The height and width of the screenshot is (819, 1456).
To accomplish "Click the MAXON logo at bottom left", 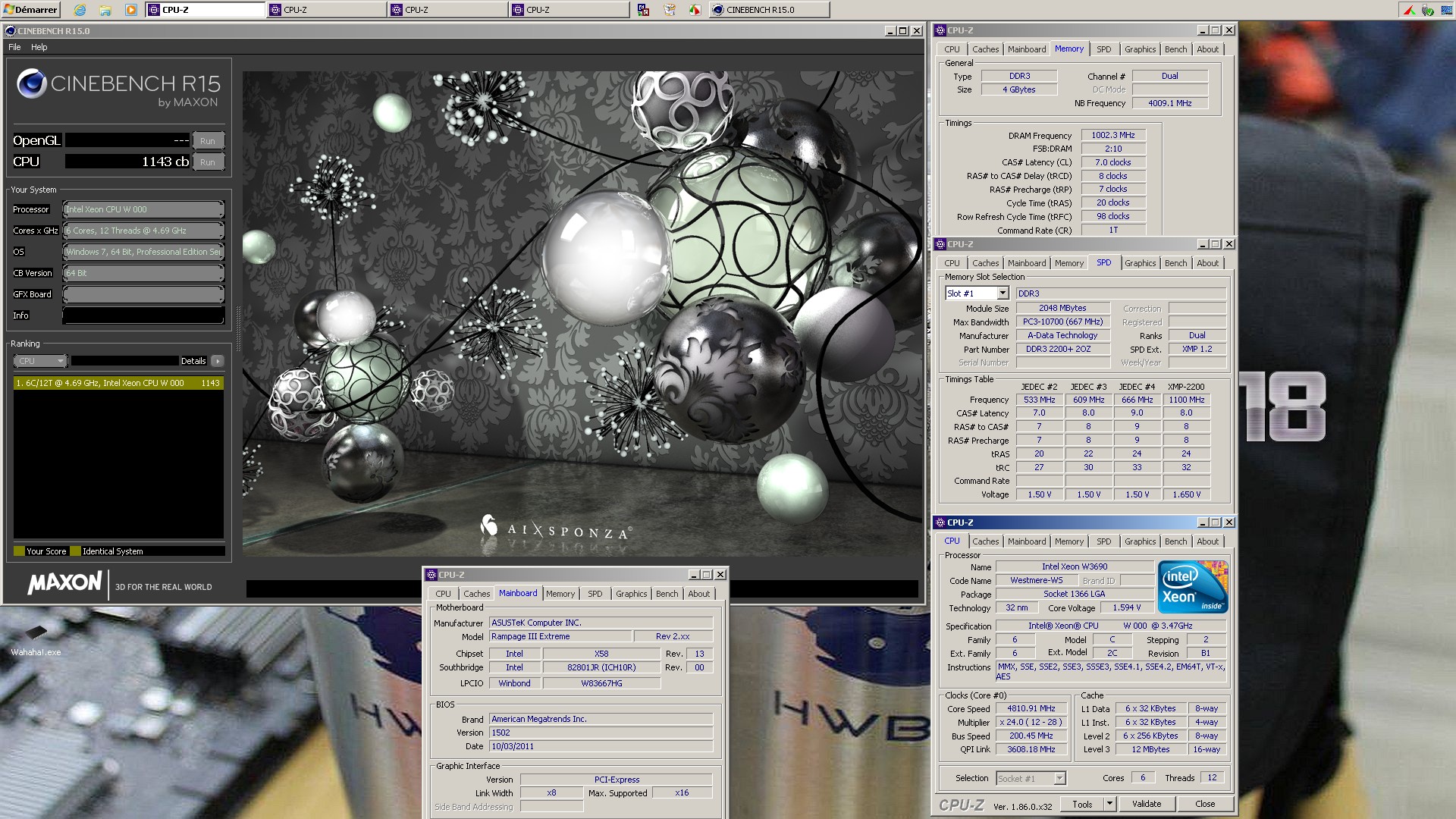I will click(64, 582).
